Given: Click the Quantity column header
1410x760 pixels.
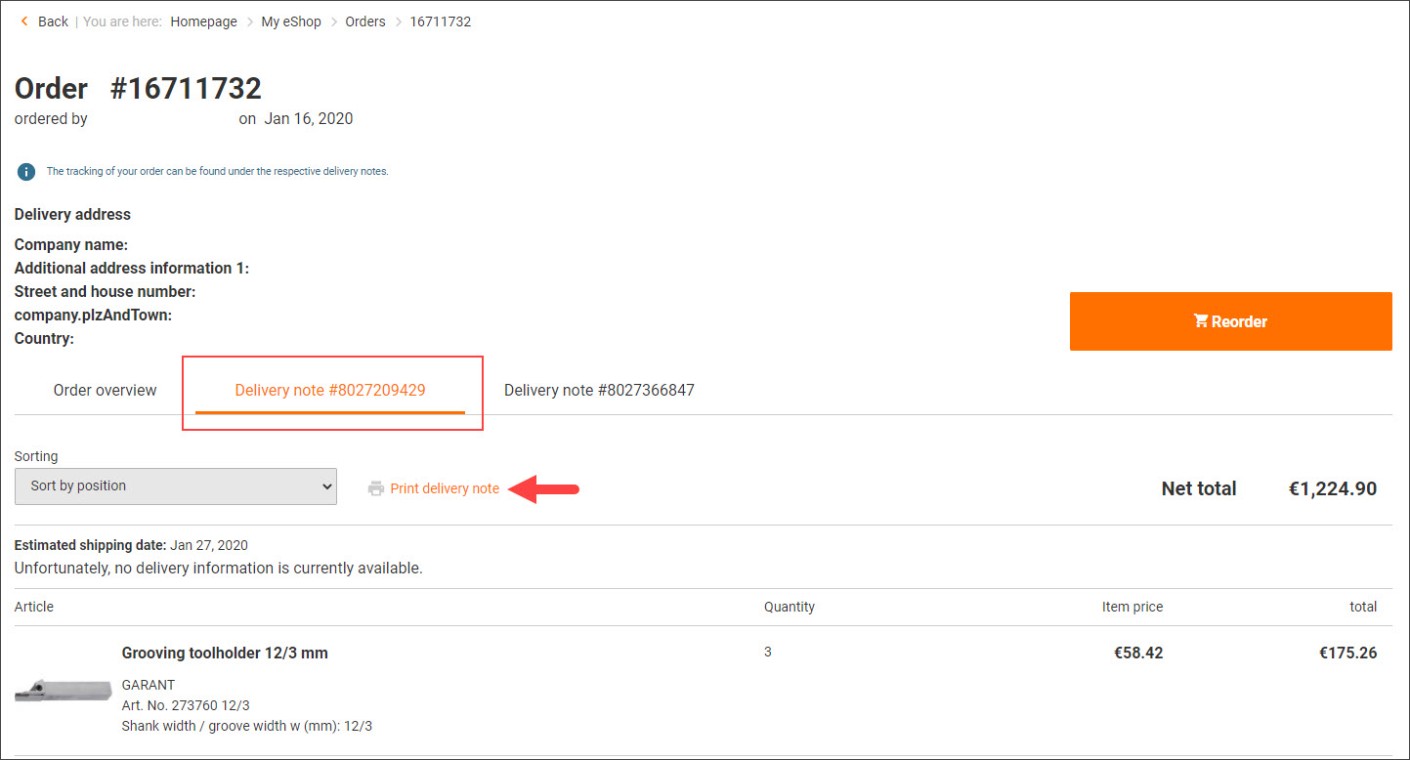Looking at the screenshot, I should coord(789,607).
